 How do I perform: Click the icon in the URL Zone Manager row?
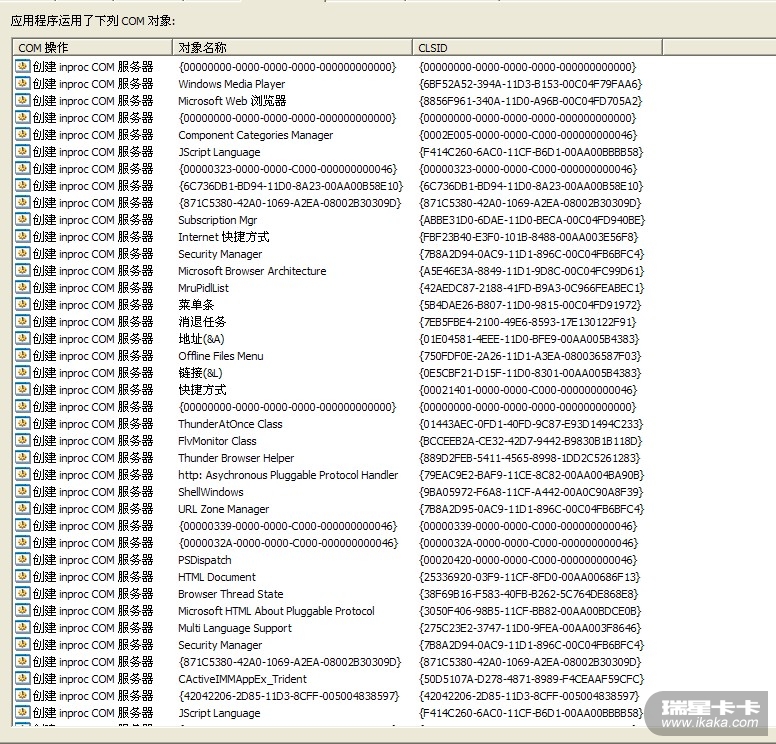pyautogui.click(x=23, y=508)
